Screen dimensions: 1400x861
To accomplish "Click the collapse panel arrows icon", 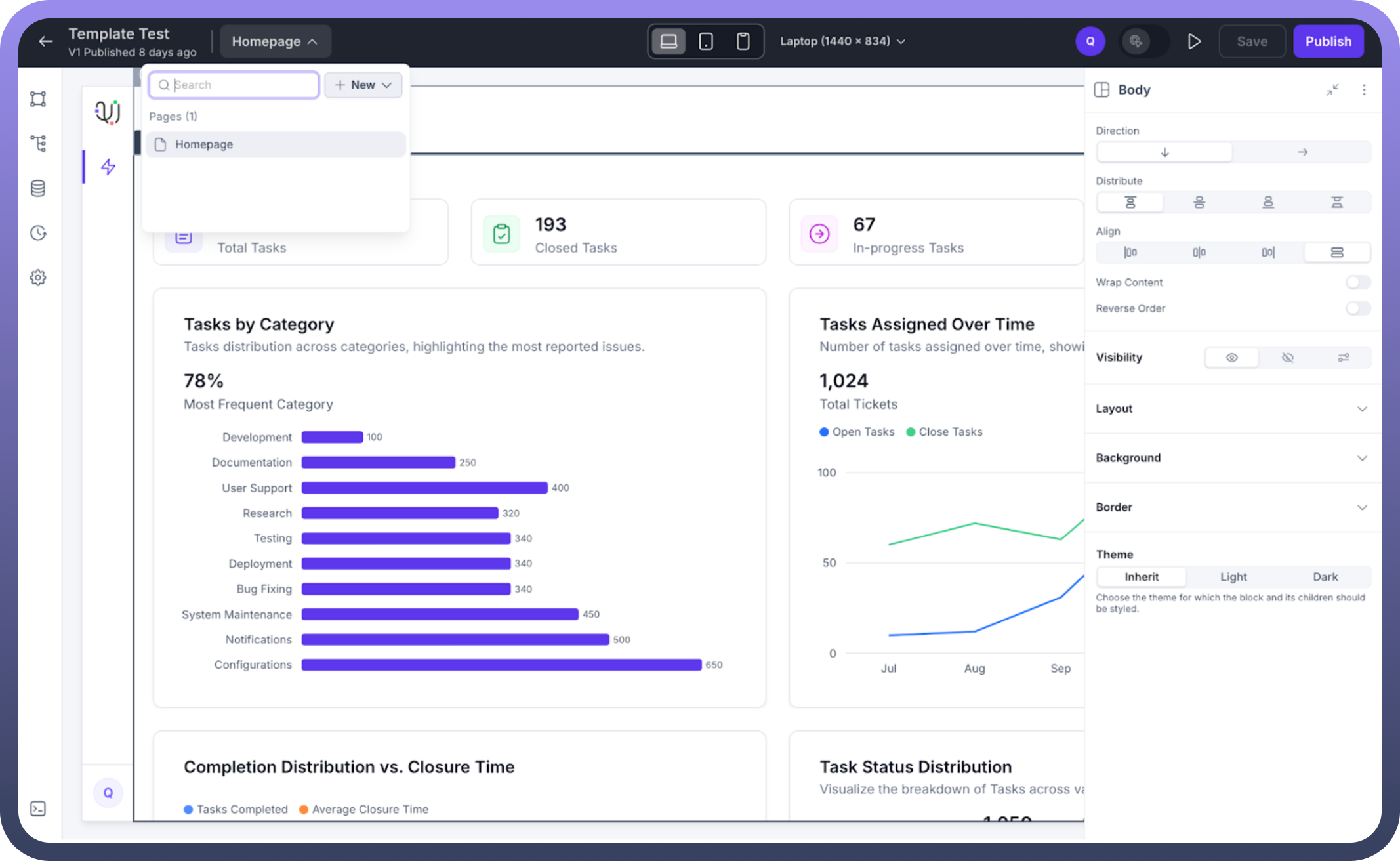I will pyautogui.click(x=1332, y=90).
